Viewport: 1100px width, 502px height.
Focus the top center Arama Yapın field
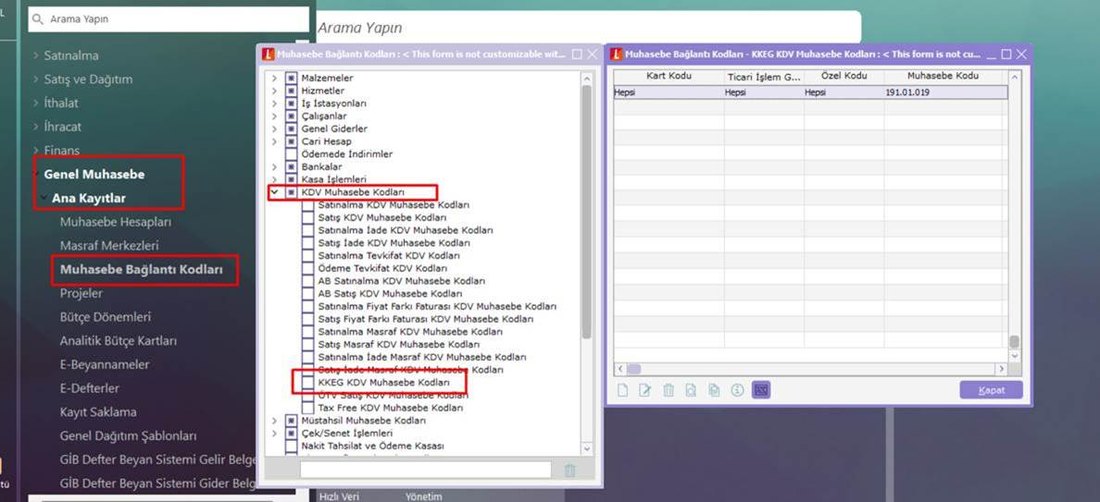coord(588,28)
